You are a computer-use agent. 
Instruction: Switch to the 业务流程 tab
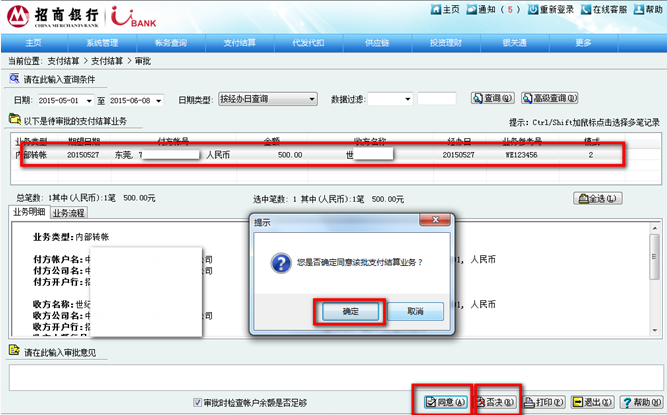(69, 213)
